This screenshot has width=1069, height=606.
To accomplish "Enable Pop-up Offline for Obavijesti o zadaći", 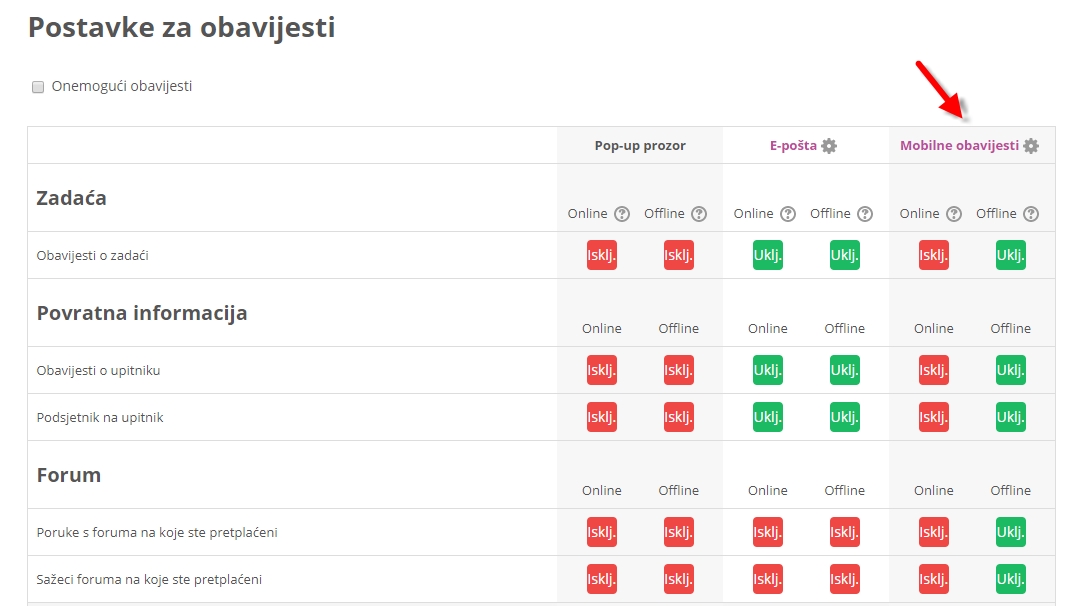I will [x=679, y=255].
